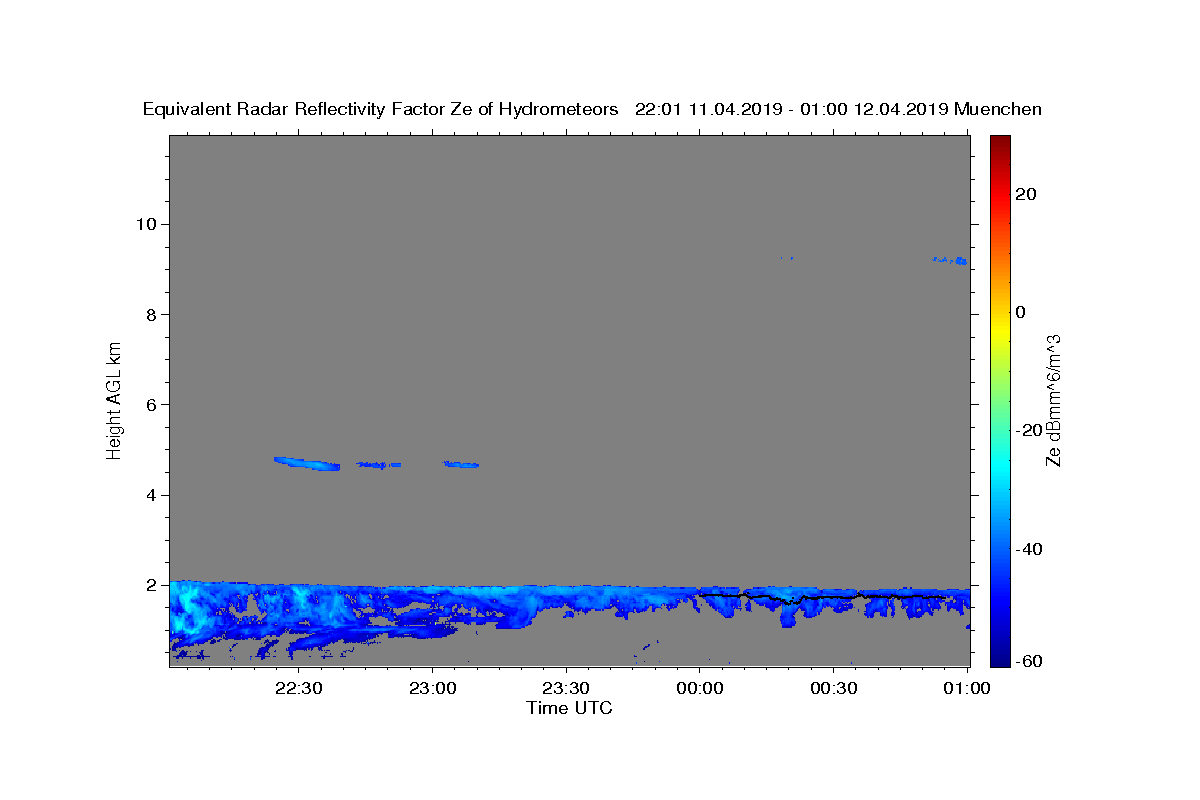
Task: Click the '00:00' time tick label
Action: click(x=700, y=689)
